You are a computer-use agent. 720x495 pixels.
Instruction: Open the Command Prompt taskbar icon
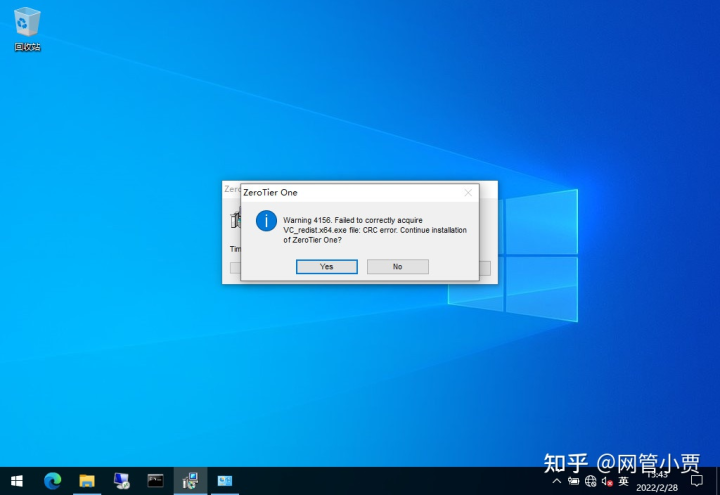click(156, 481)
